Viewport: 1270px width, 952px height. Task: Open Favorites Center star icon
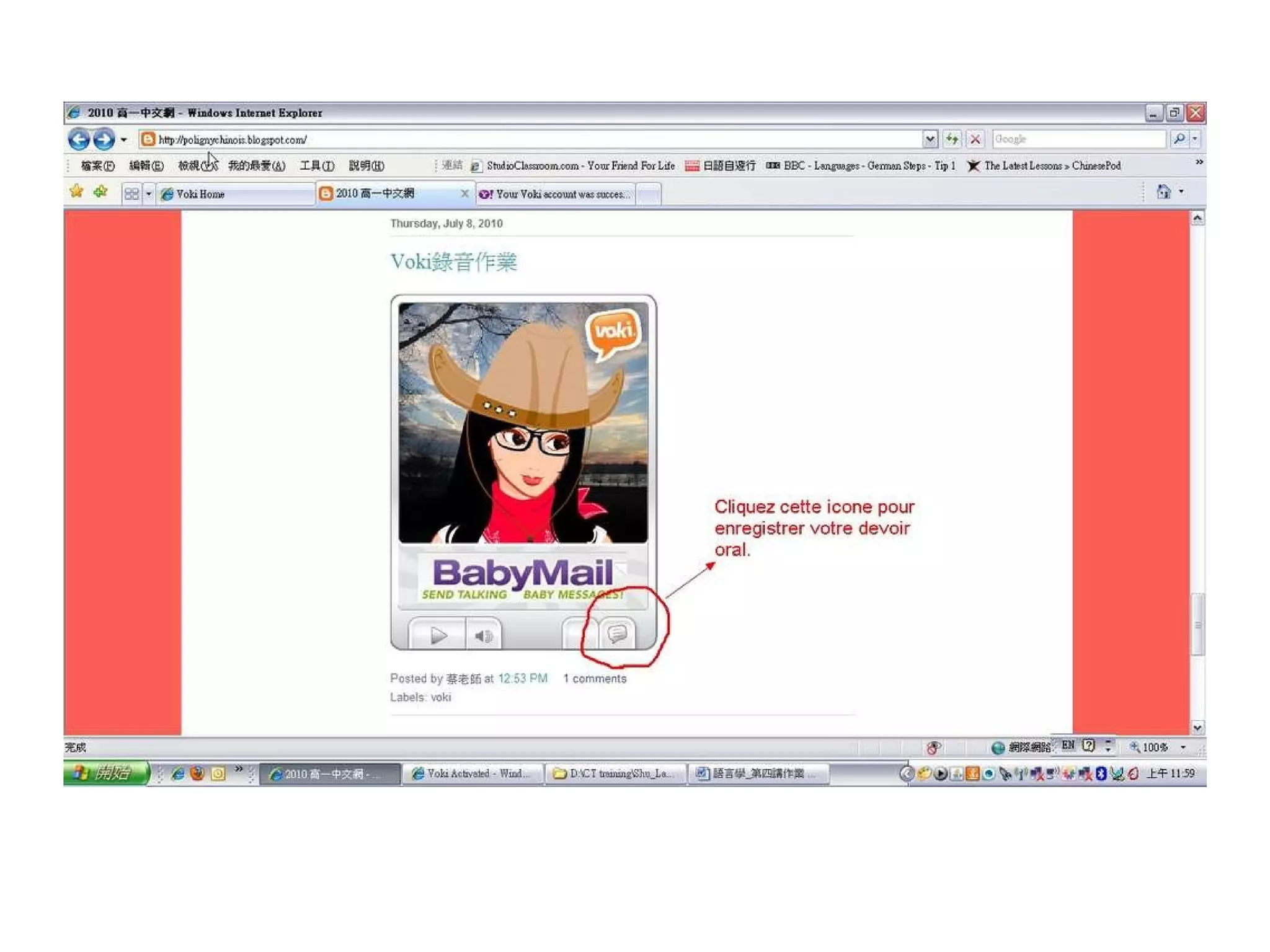76,192
